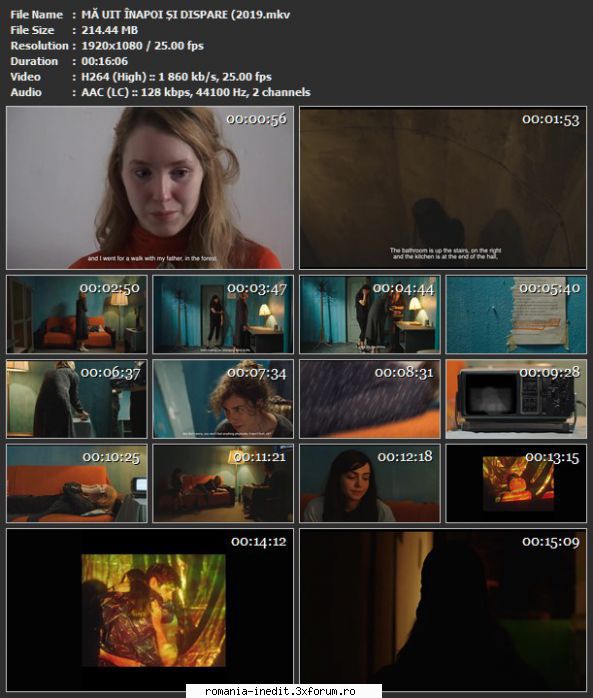Select the frame stamped 00:03:47
This screenshot has height=698, width=593.
point(223,314)
